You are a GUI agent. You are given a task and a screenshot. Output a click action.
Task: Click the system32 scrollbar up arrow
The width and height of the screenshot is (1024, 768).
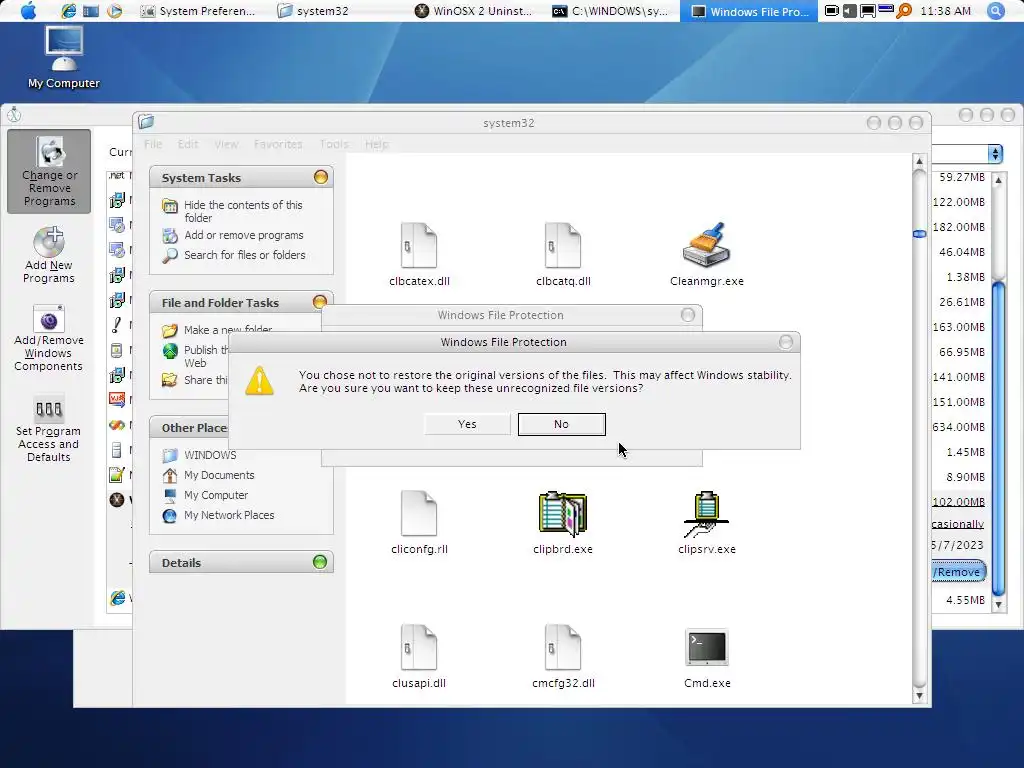920,161
